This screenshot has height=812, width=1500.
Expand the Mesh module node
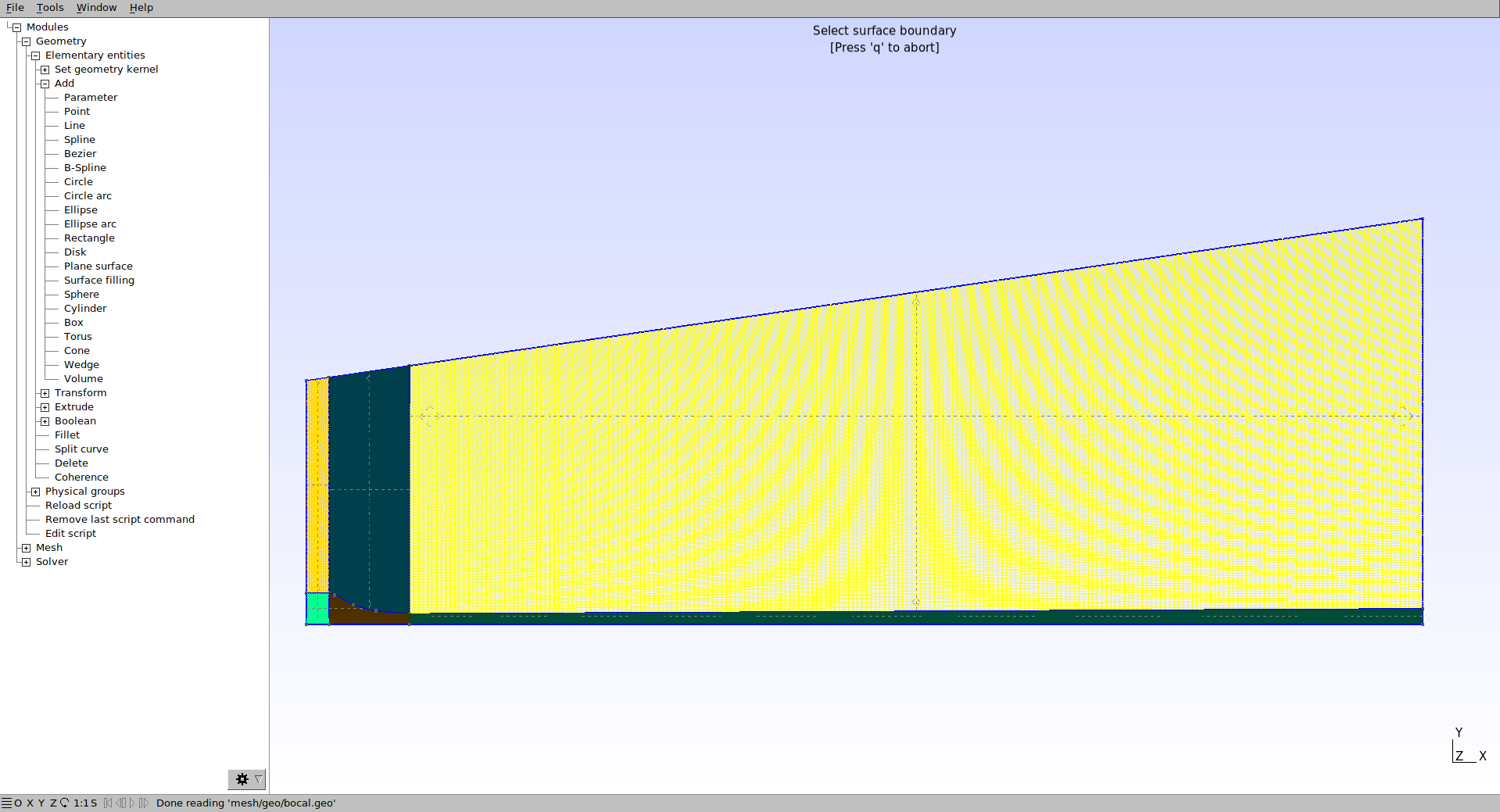click(26, 548)
